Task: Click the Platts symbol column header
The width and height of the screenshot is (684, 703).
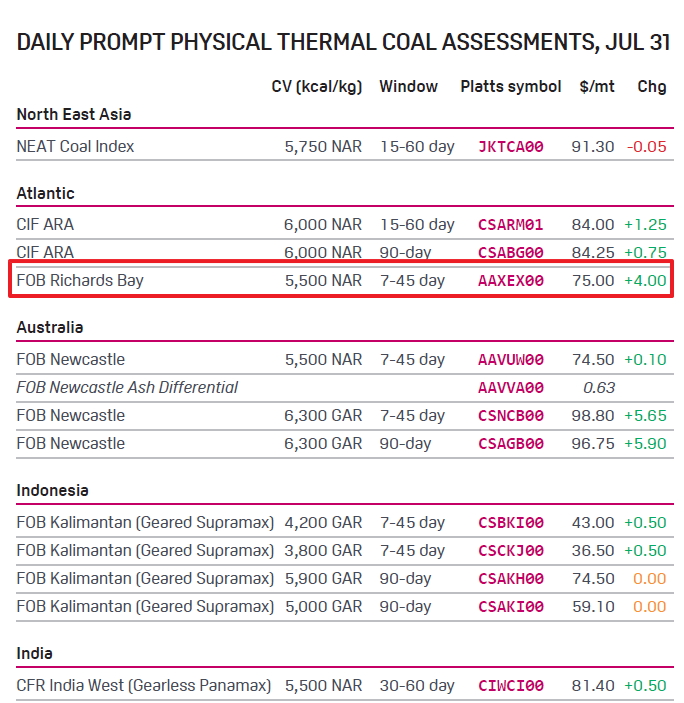Action: (x=511, y=87)
